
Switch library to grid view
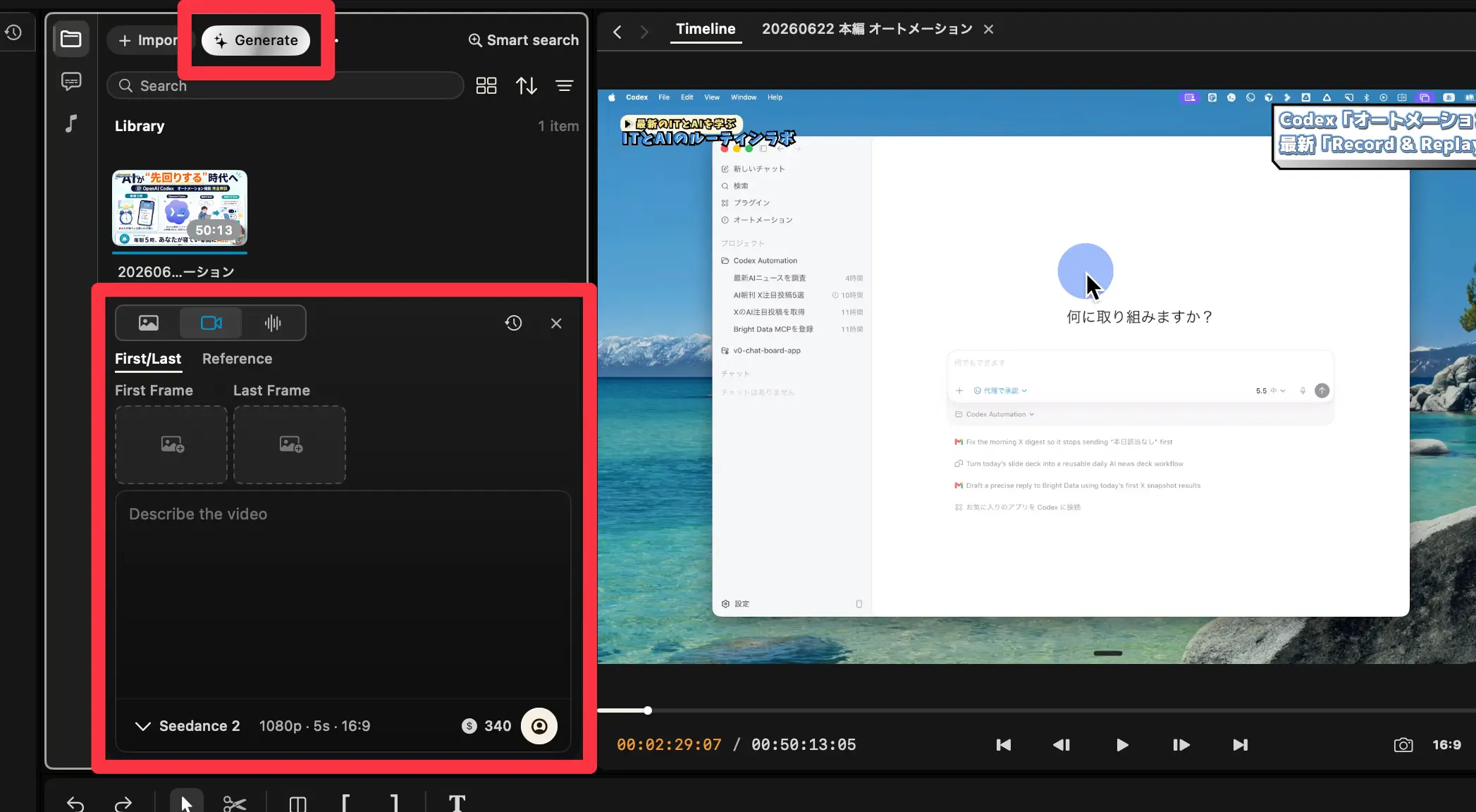coord(486,85)
